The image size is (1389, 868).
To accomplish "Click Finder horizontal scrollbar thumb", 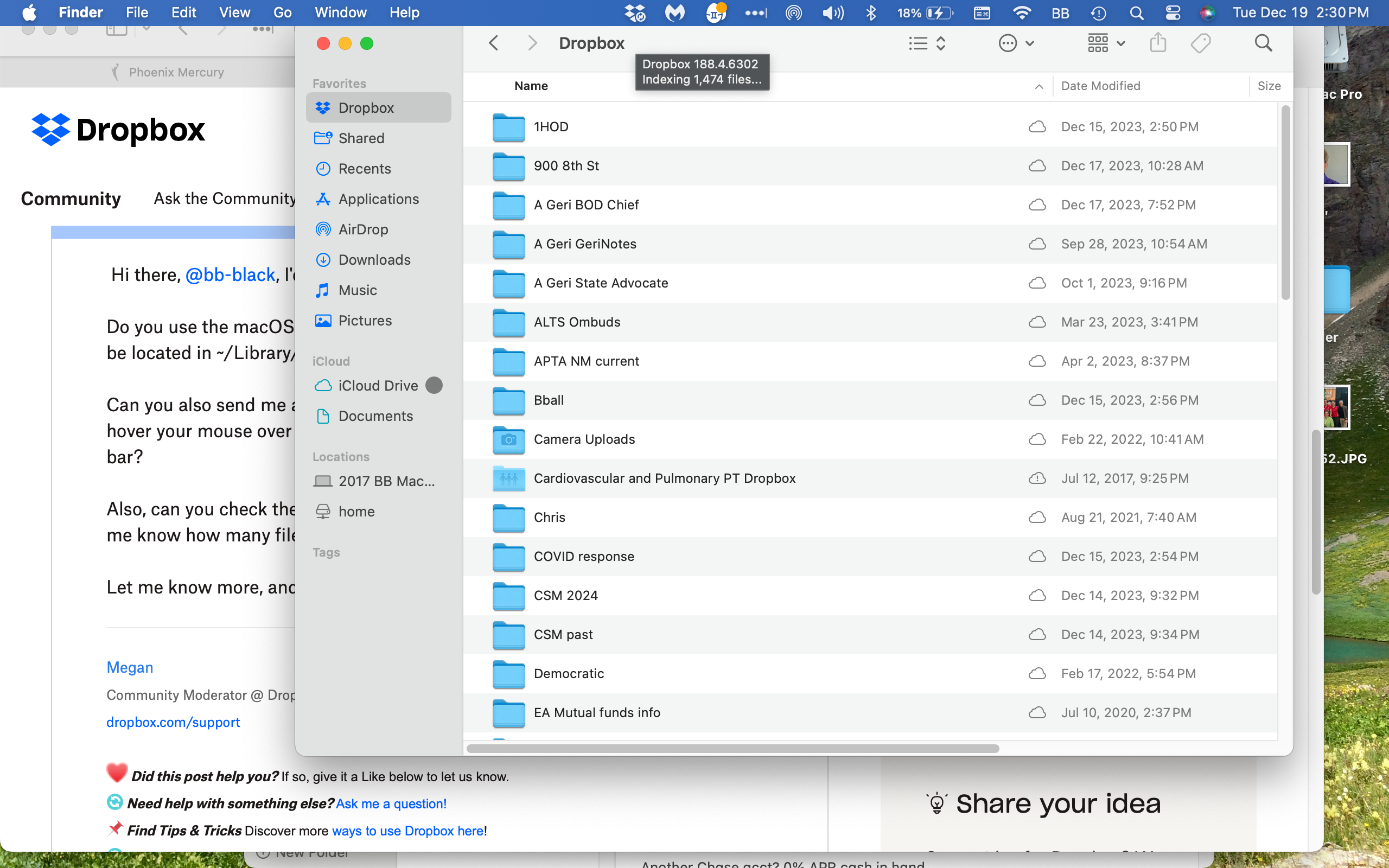I will [x=733, y=749].
